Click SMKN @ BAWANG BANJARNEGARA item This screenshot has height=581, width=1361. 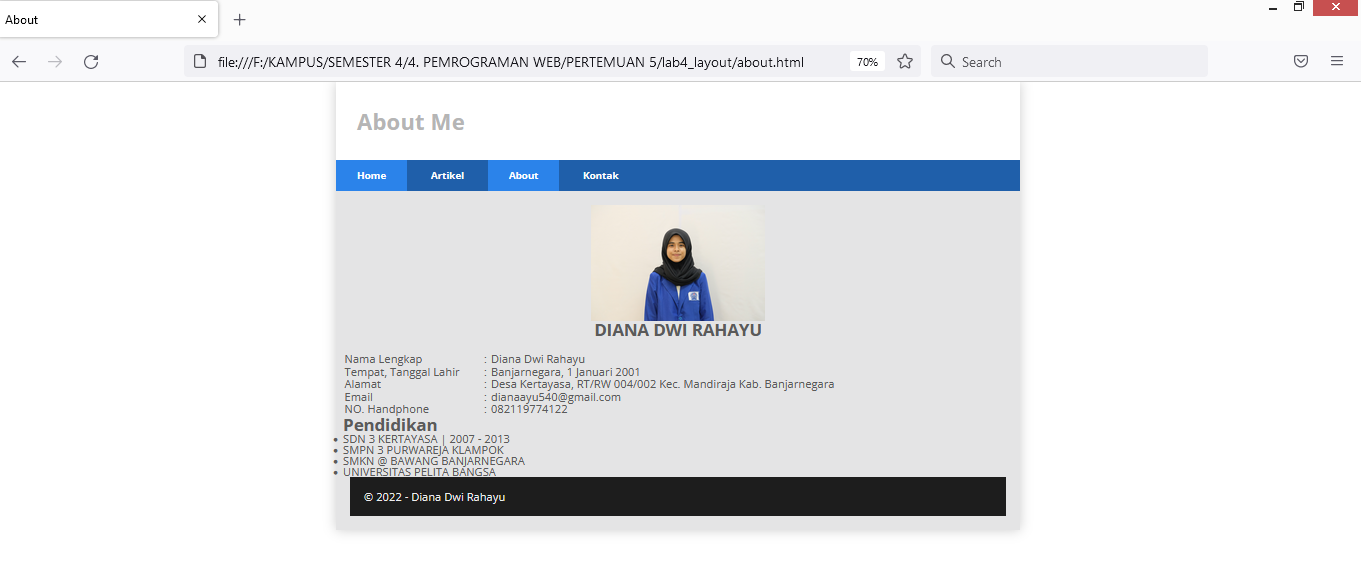(434, 461)
